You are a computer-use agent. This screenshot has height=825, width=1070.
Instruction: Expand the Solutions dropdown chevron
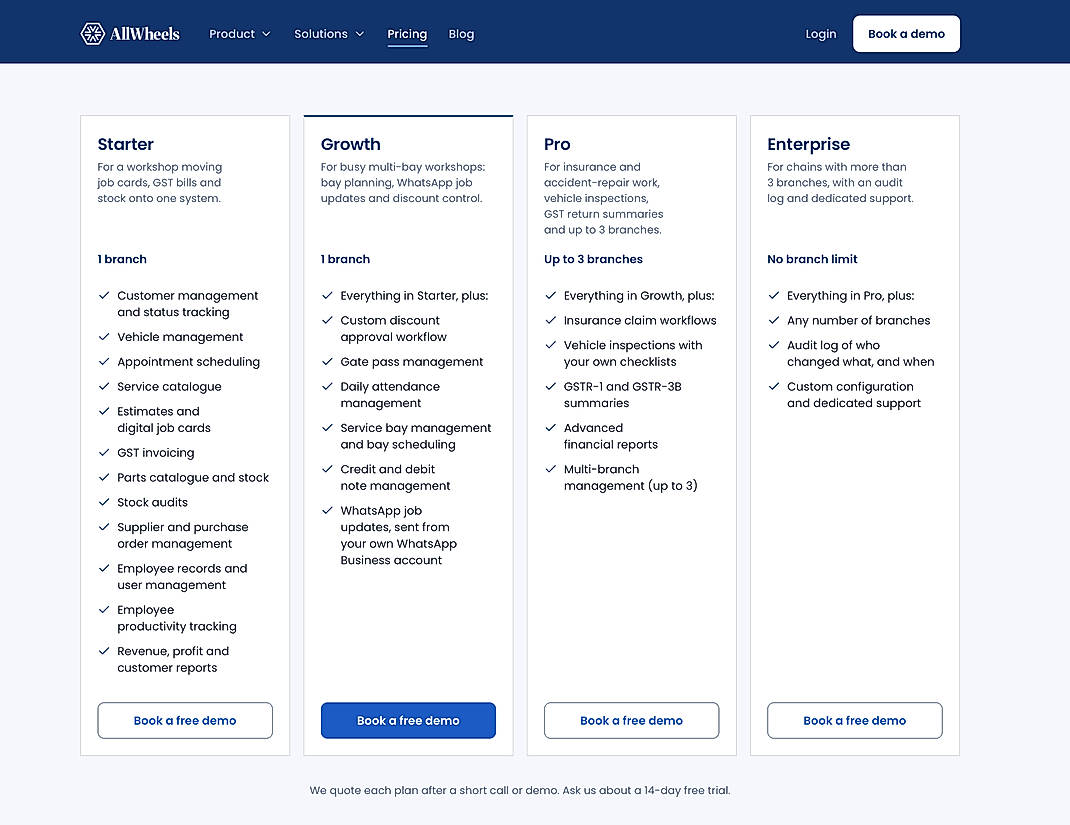(360, 34)
